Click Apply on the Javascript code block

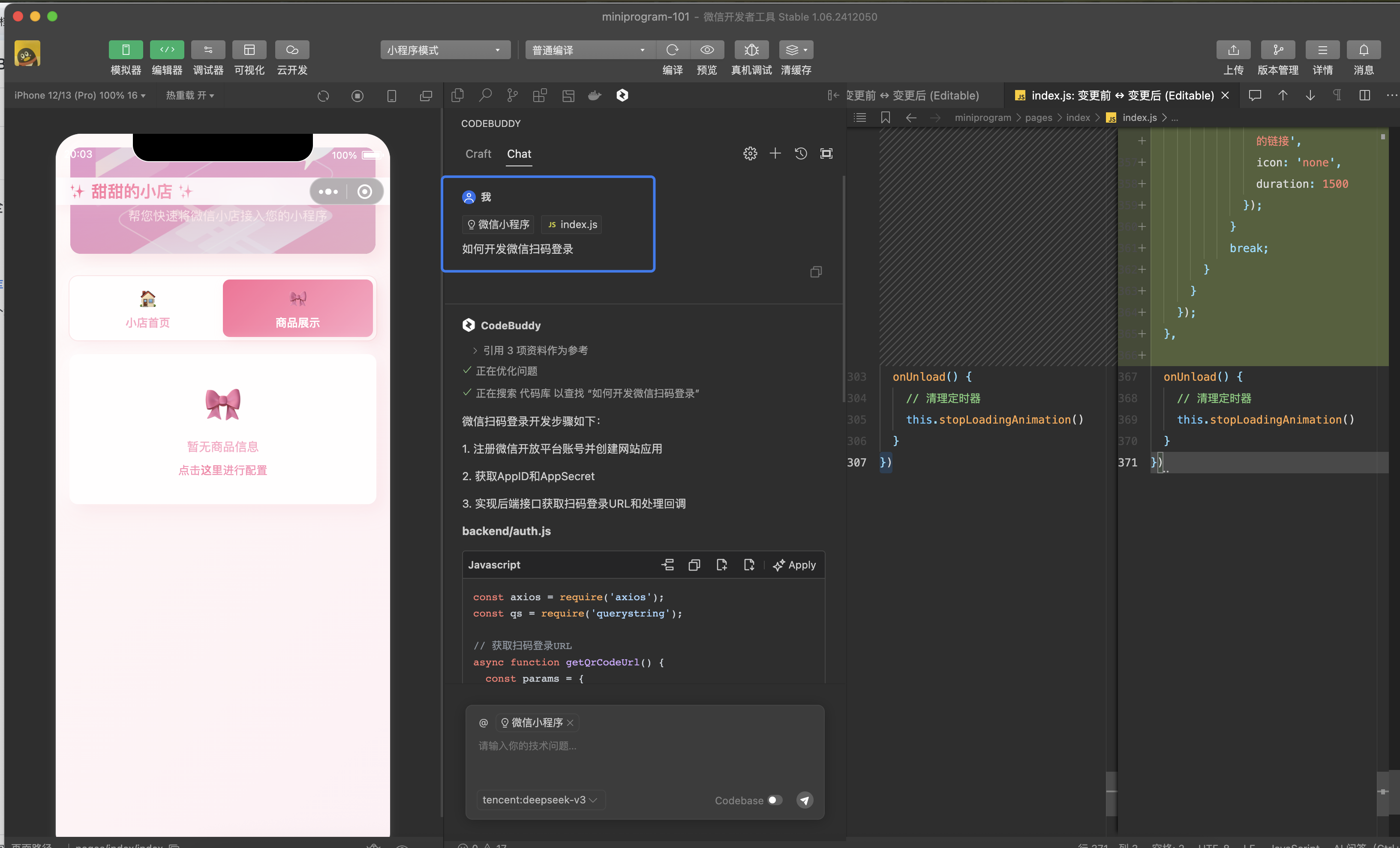click(x=794, y=565)
